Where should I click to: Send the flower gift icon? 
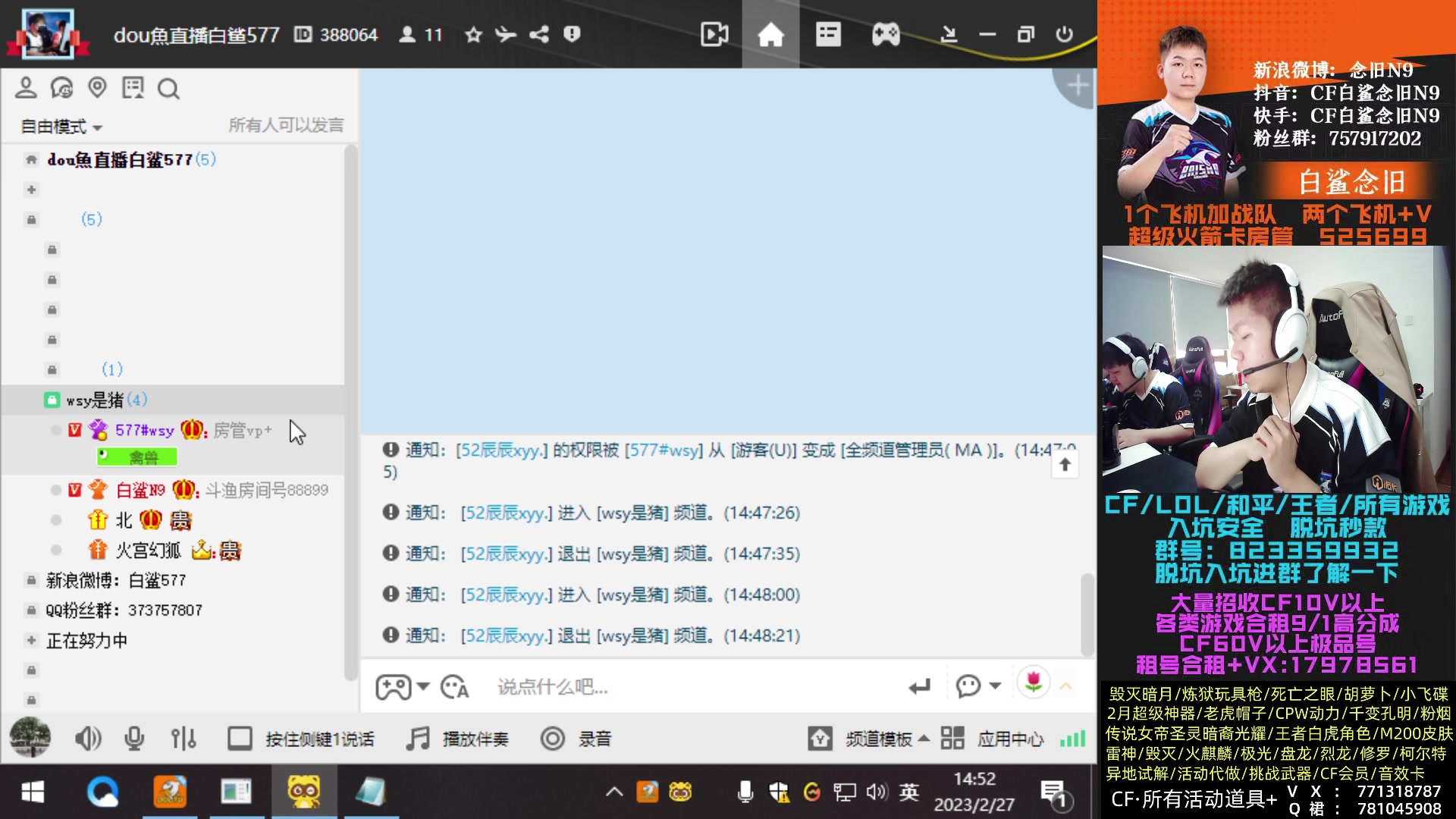coord(1033,683)
